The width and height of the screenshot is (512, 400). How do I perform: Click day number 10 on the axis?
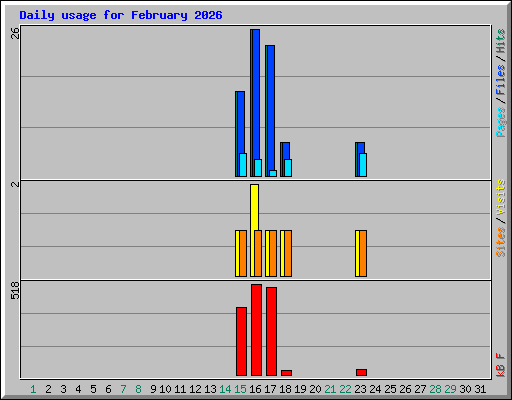click(165, 389)
